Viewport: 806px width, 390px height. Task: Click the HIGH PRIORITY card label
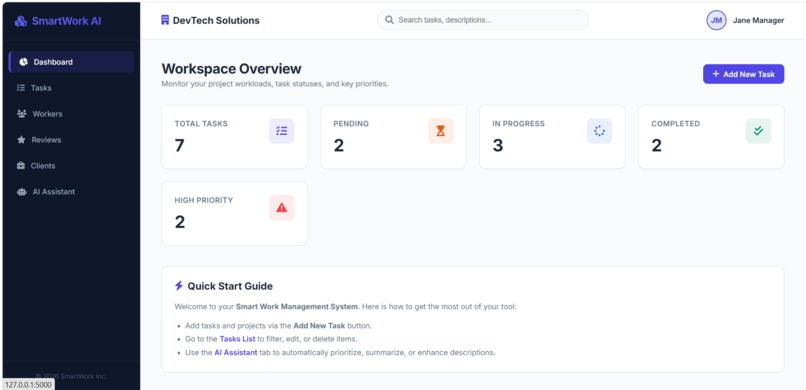pyautogui.click(x=204, y=200)
